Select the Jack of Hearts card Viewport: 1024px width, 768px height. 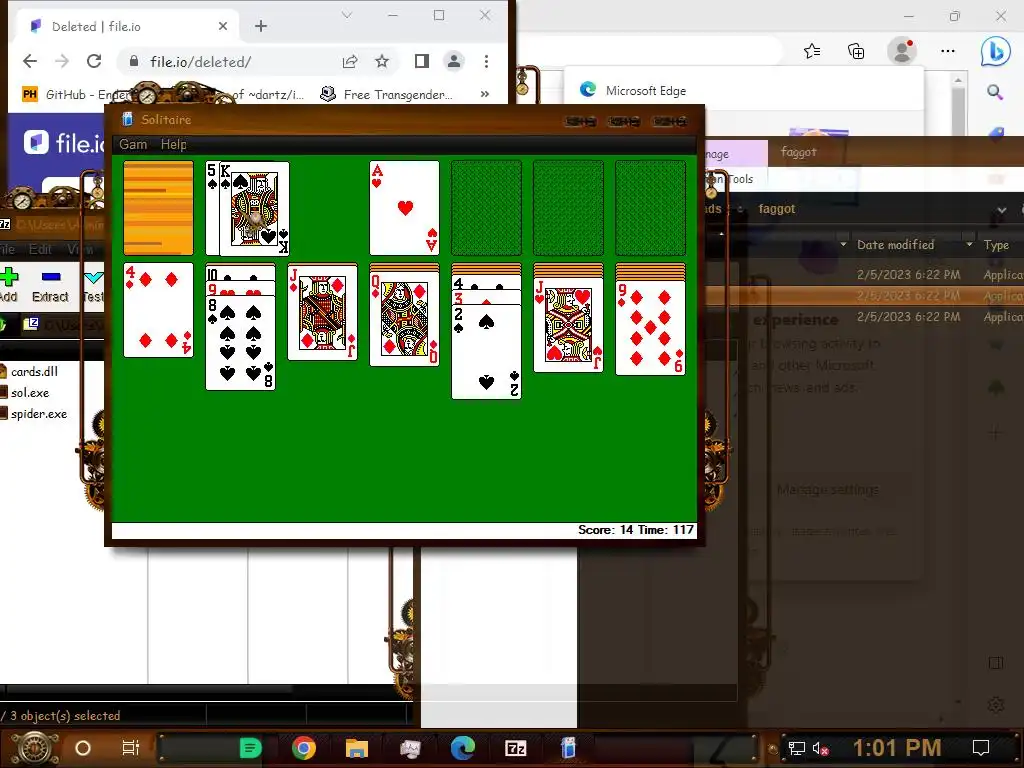[568, 325]
